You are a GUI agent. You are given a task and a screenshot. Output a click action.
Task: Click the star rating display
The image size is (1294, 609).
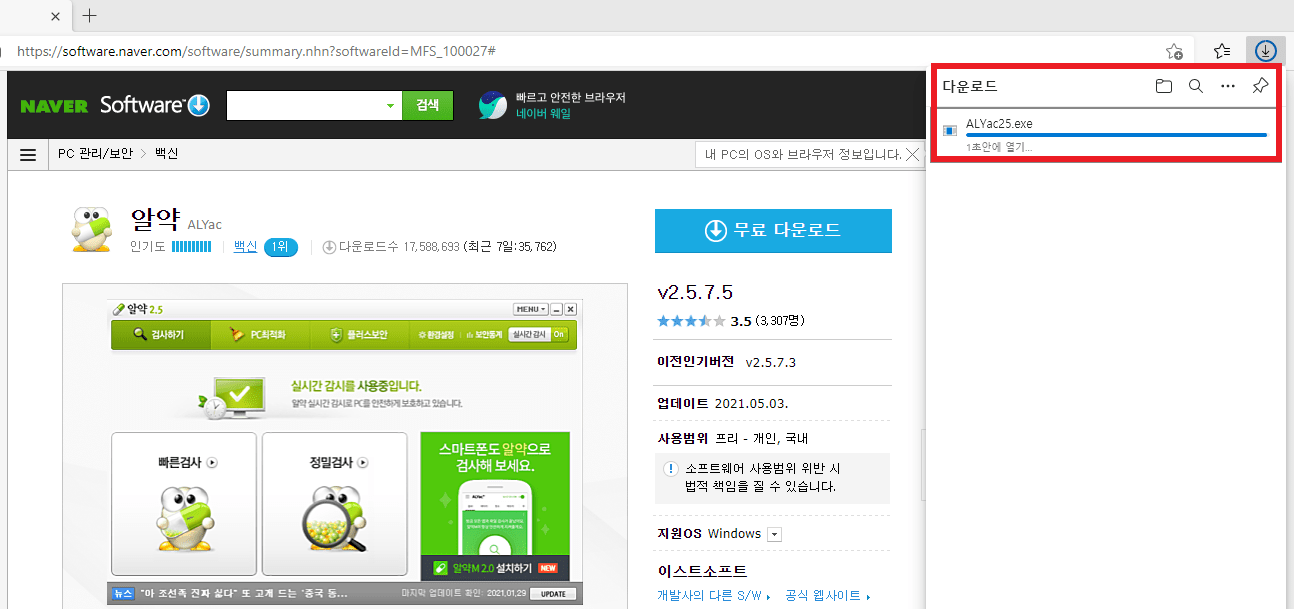point(691,321)
